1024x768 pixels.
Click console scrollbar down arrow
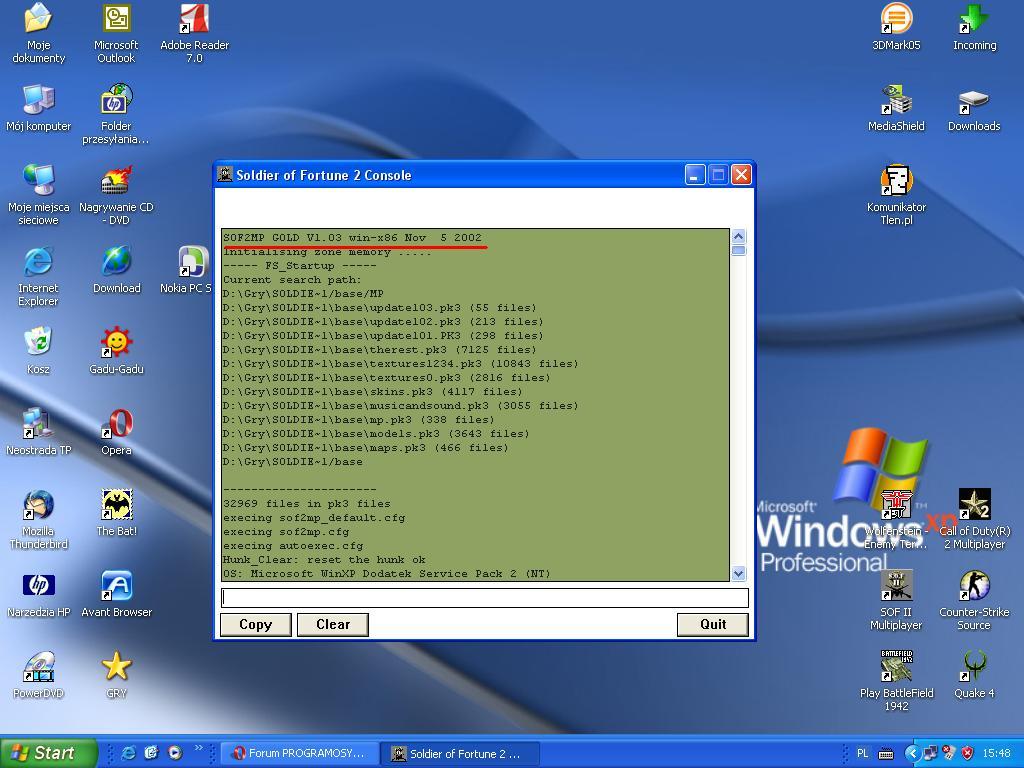coord(739,573)
